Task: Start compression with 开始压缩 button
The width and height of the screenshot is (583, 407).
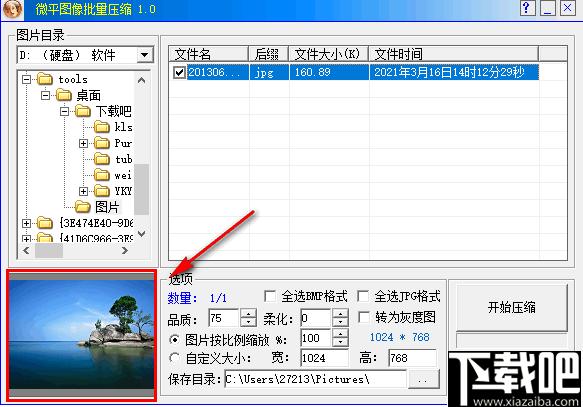Action: 512,307
